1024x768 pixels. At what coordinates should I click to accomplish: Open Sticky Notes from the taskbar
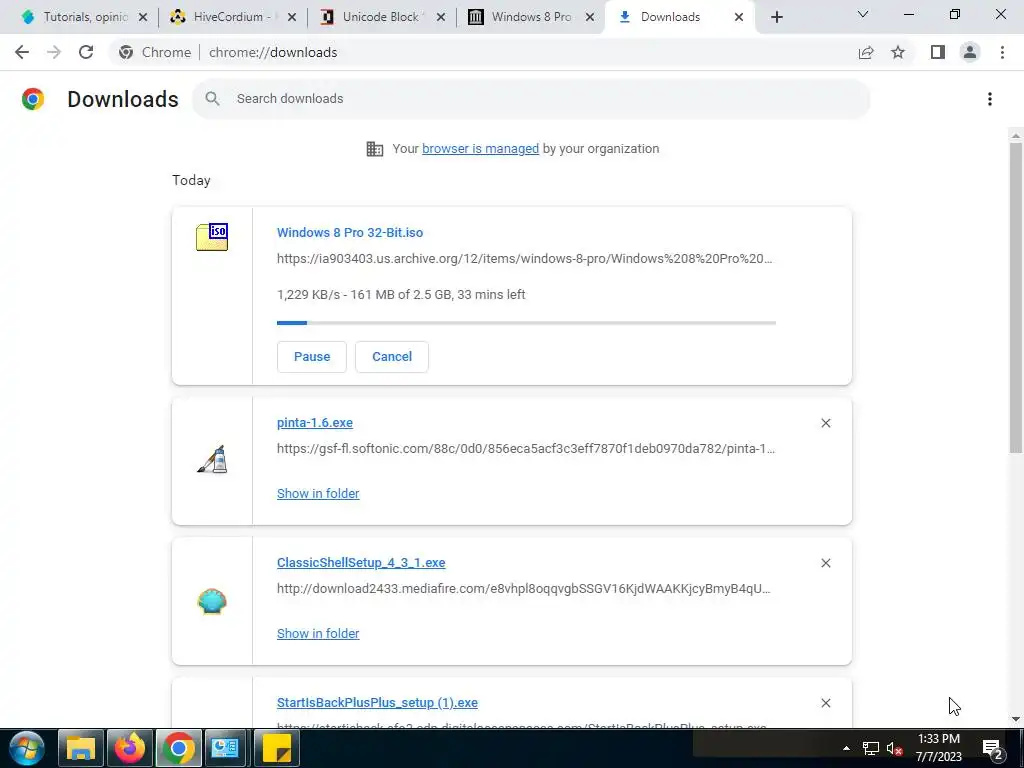(276, 748)
